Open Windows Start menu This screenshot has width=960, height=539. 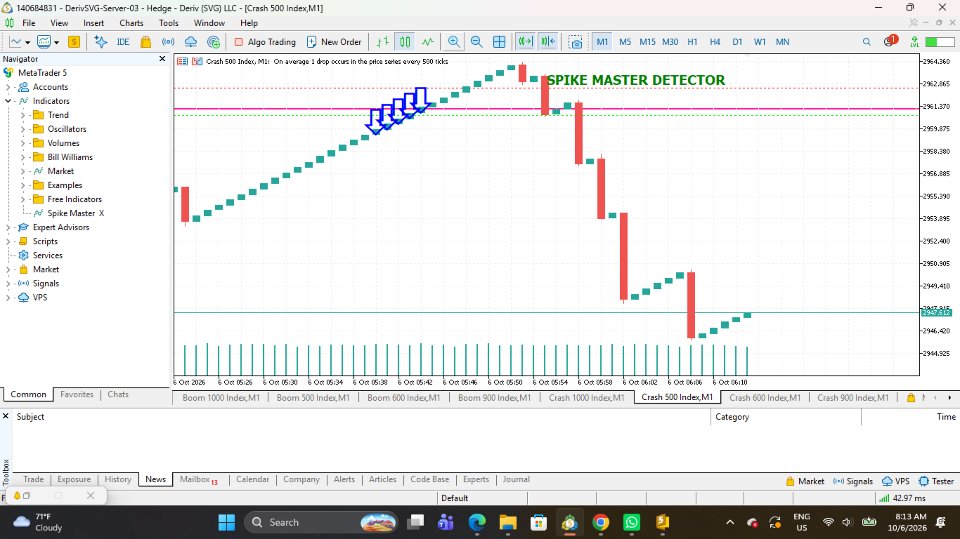tap(227, 522)
